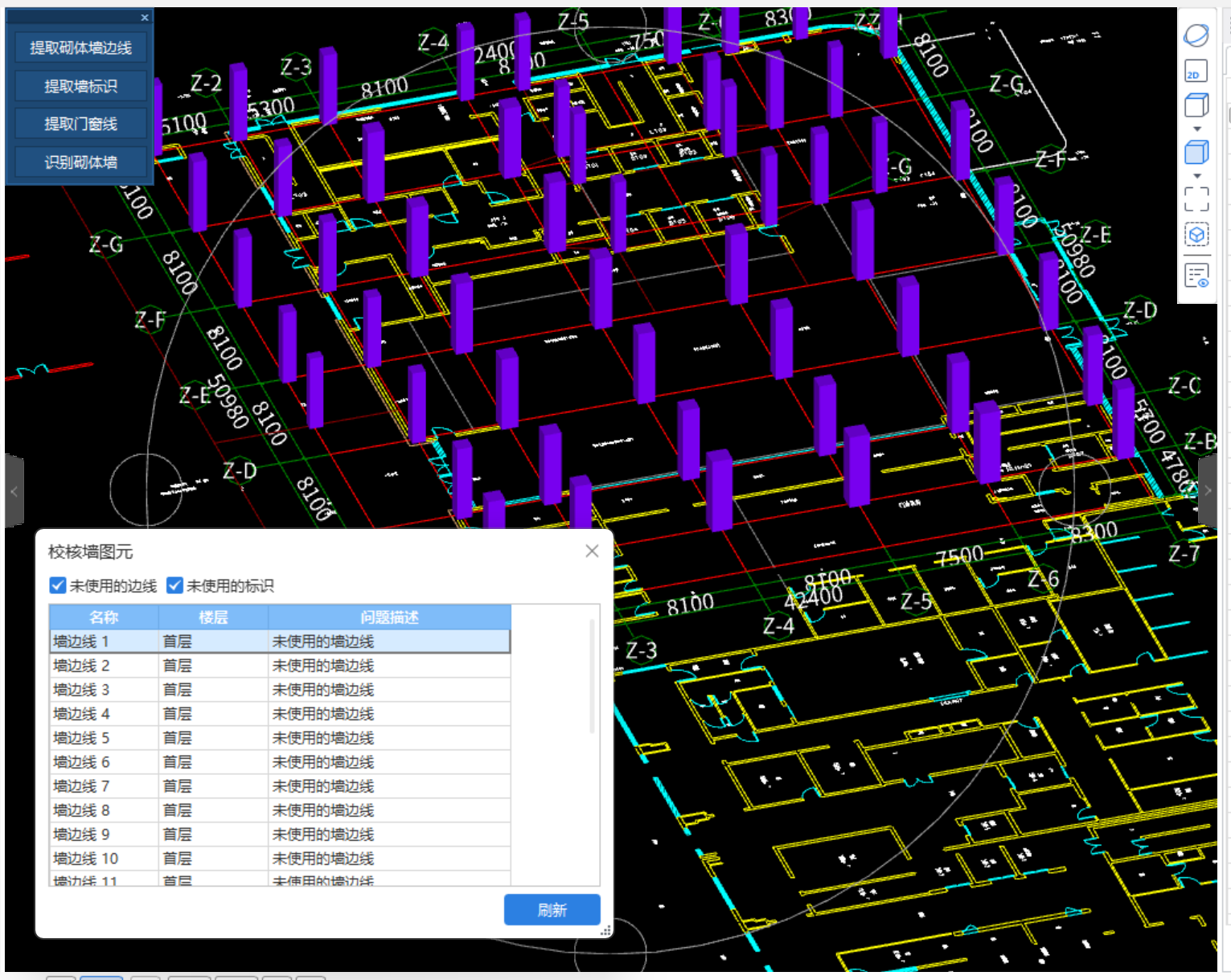The image size is (1231, 980).
Task: Click 未使用的墙边线 cell in 墙边线 5 row
Action: (389, 738)
